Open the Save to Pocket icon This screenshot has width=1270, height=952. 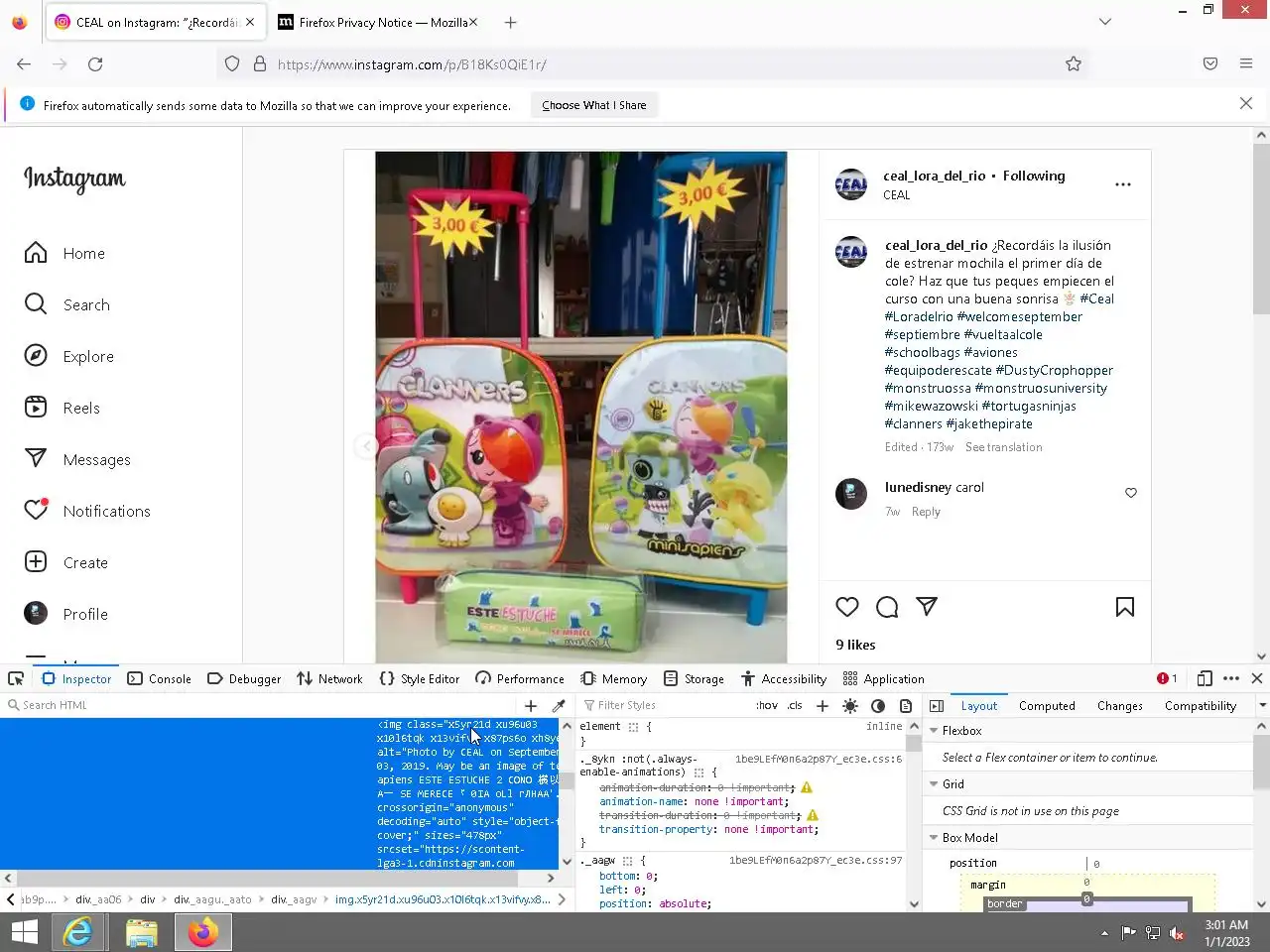point(1210,64)
